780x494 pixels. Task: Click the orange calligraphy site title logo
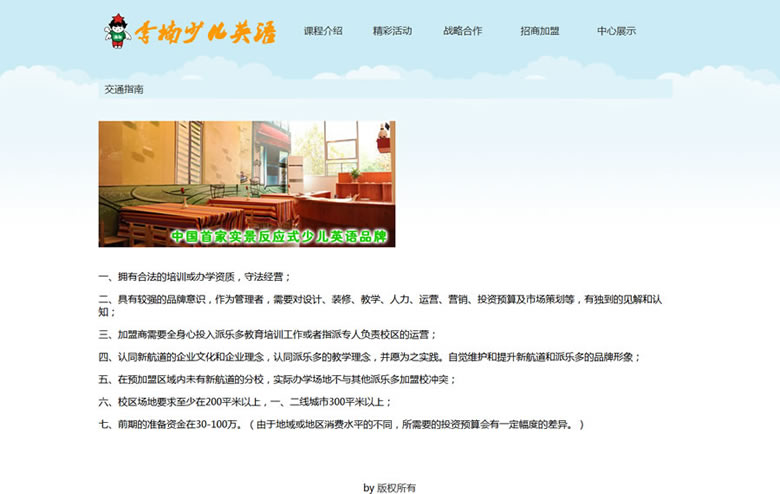click(206, 32)
